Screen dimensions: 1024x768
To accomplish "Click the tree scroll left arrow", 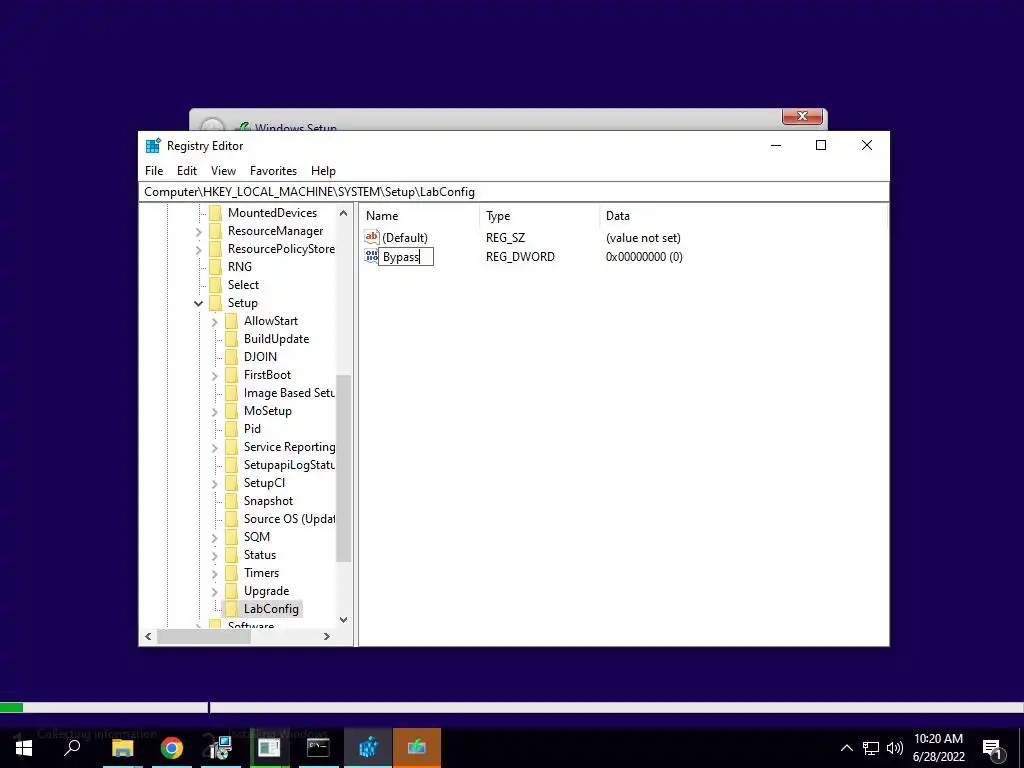I will [x=148, y=636].
